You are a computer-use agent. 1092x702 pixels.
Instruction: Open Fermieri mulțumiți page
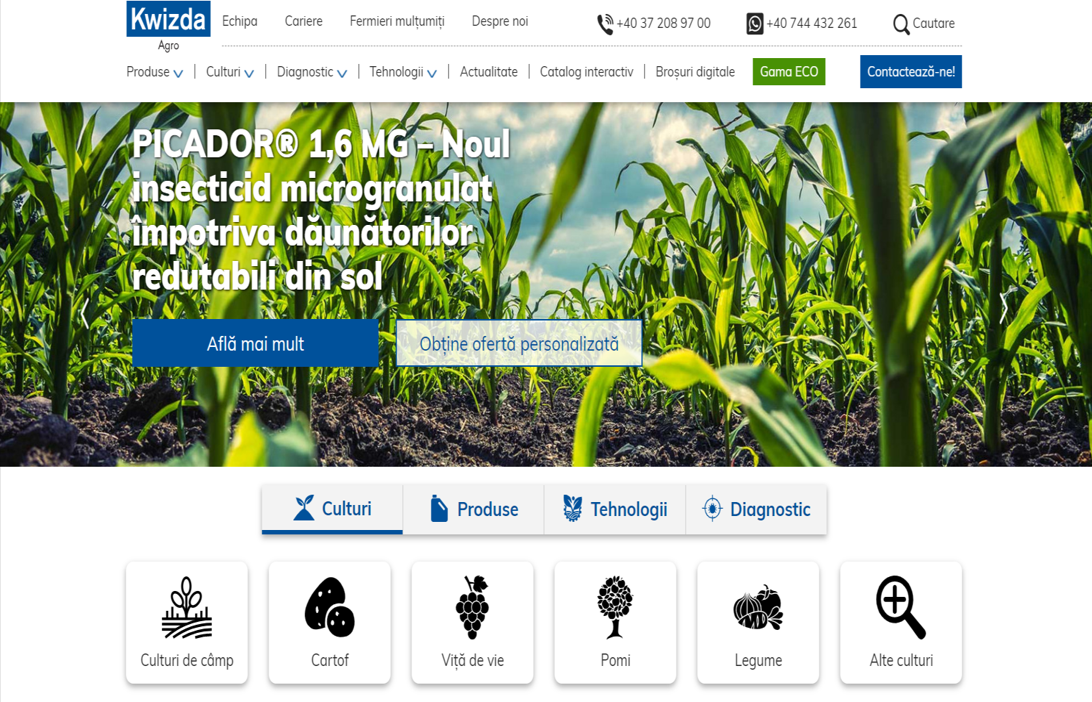(x=397, y=22)
